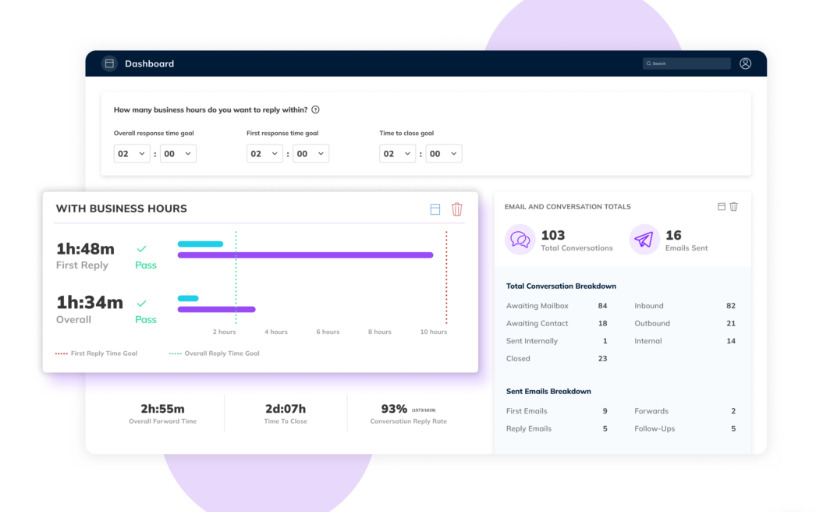This screenshot has width=818, height=512.
Task: Expand First response time goal minutes dropdown
Action: click(x=310, y=154)
